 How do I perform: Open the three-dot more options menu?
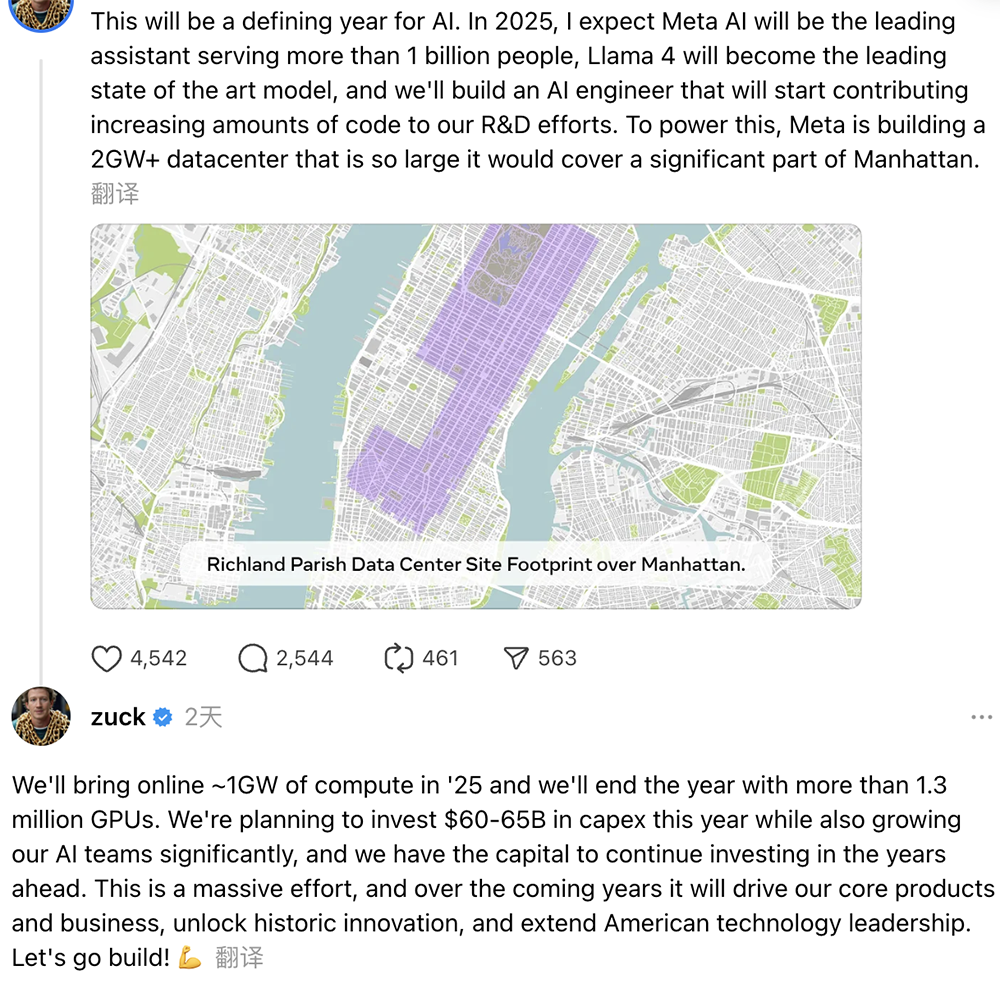(981, 718)
